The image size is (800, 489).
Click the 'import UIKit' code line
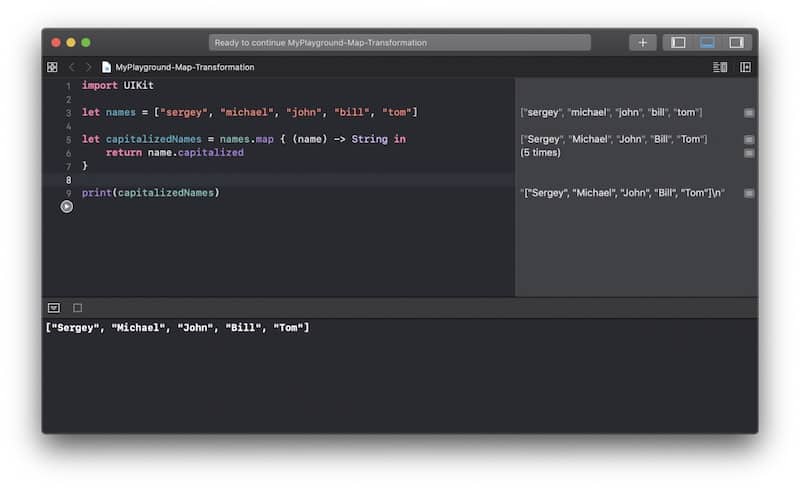coord(118,85)
